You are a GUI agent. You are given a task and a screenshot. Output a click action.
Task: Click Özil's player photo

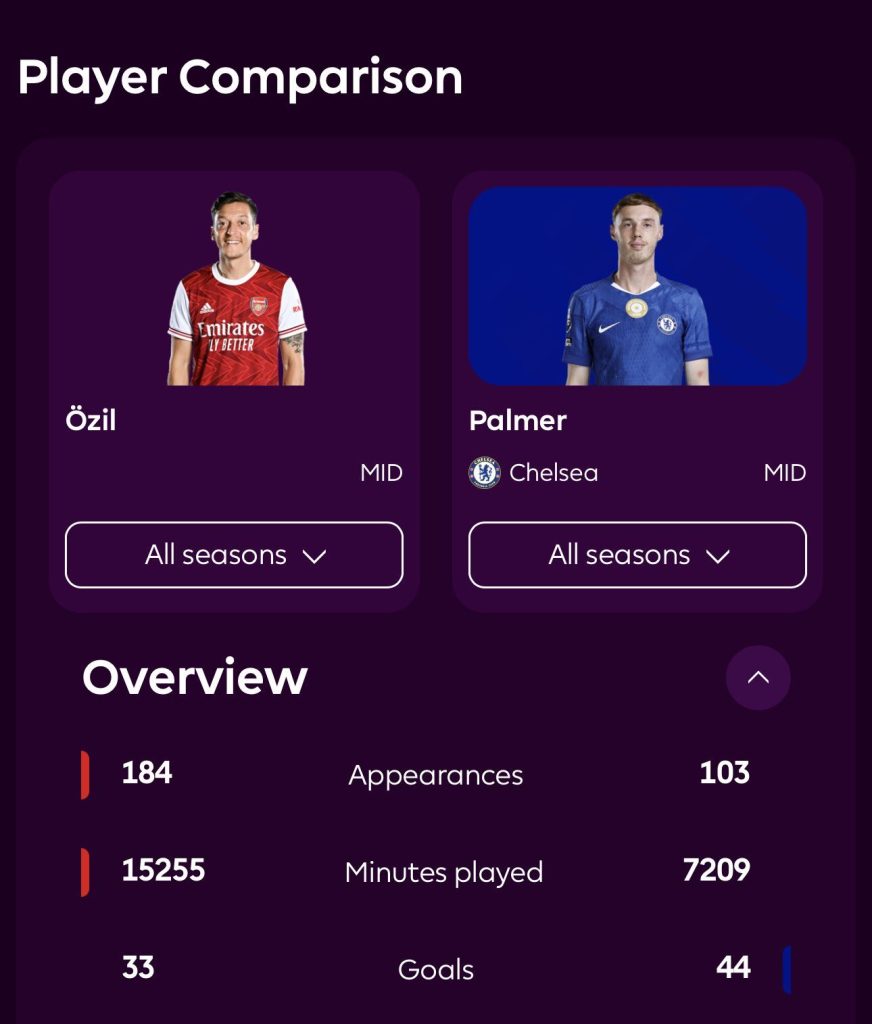click(x=233, y=285)
